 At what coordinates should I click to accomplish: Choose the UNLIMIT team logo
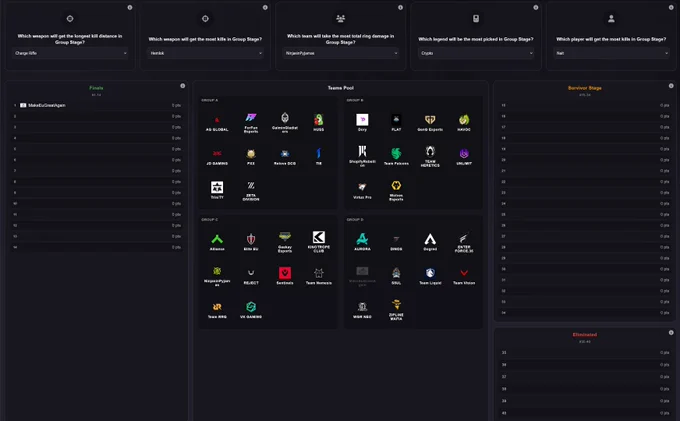click(464, 153)
